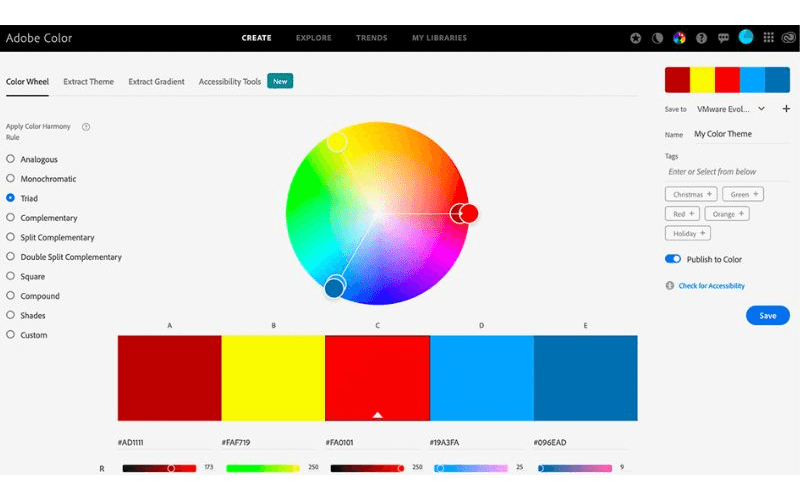Image resolution: width=800 pixels, height=500 pixels.
Task: Open the Explore menu item
Action: (x=313, y=38)
